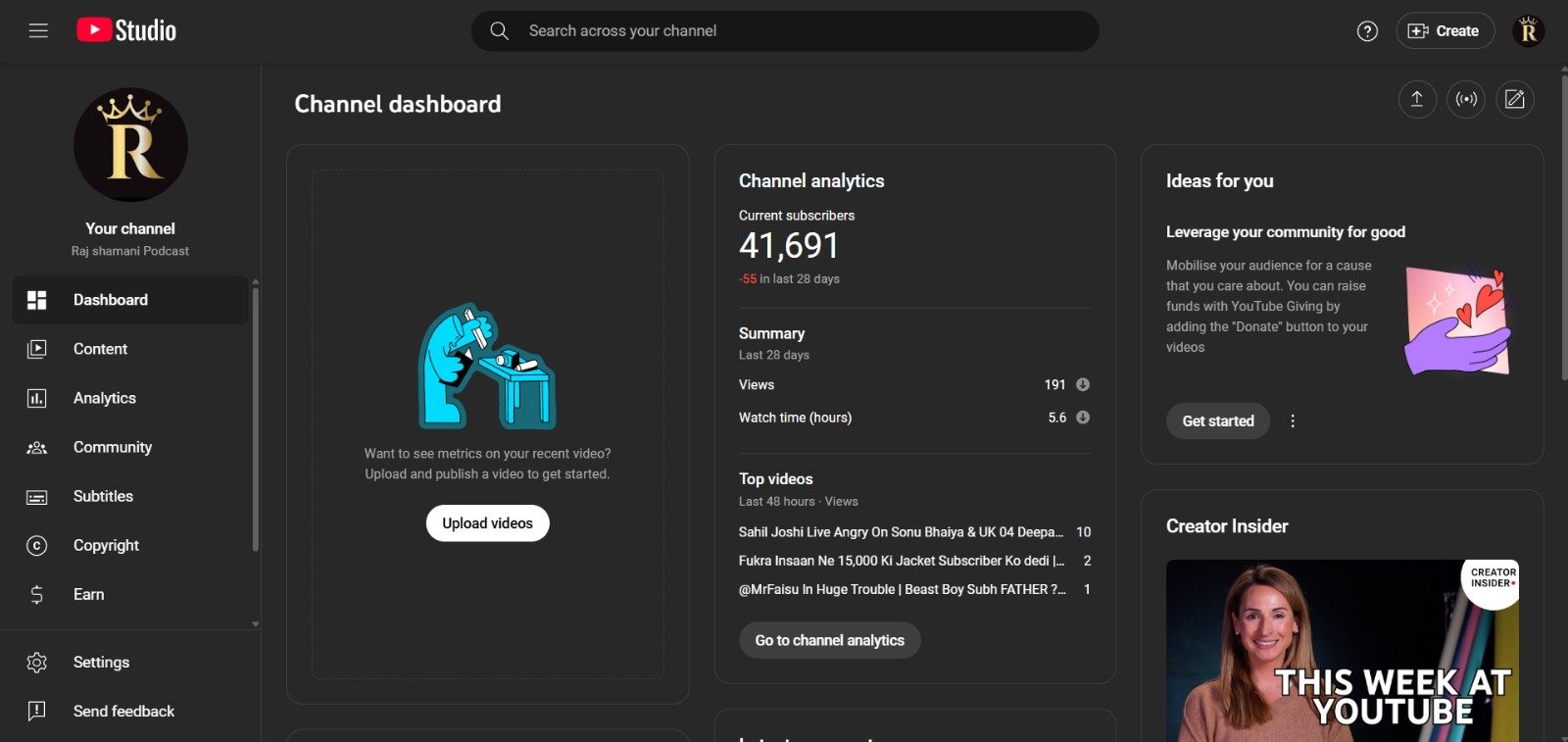Open the @MrFaisu In Huge Trouble video
Viewport: 1568px width, 742px height.
click(903, 589)
